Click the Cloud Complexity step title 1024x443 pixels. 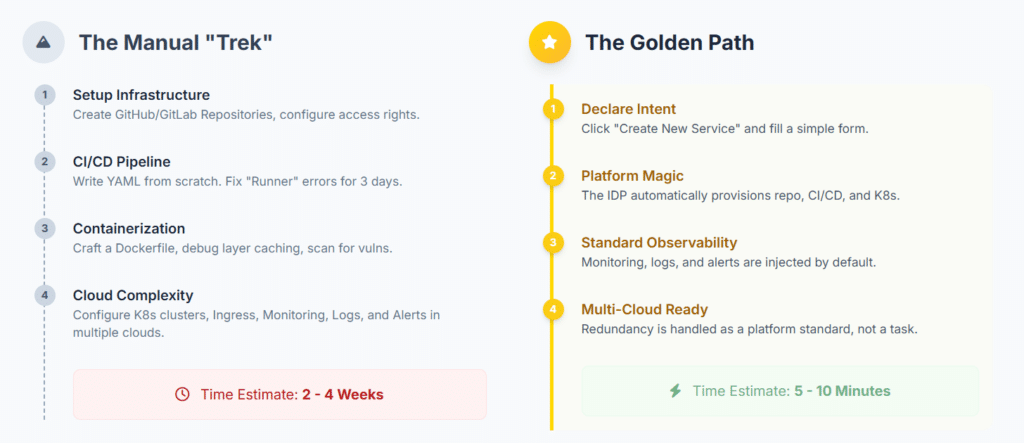(x=133, y=295)
